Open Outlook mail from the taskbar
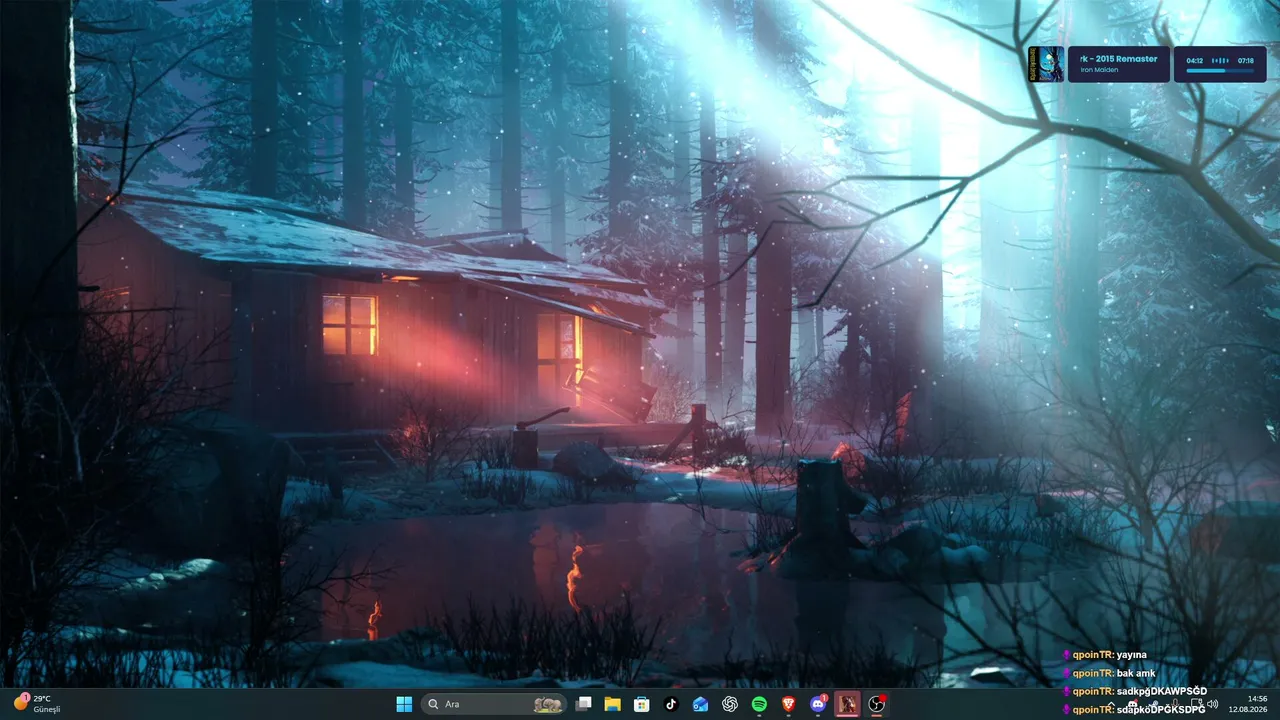The image size is (1280, 720). pos(701,704)
